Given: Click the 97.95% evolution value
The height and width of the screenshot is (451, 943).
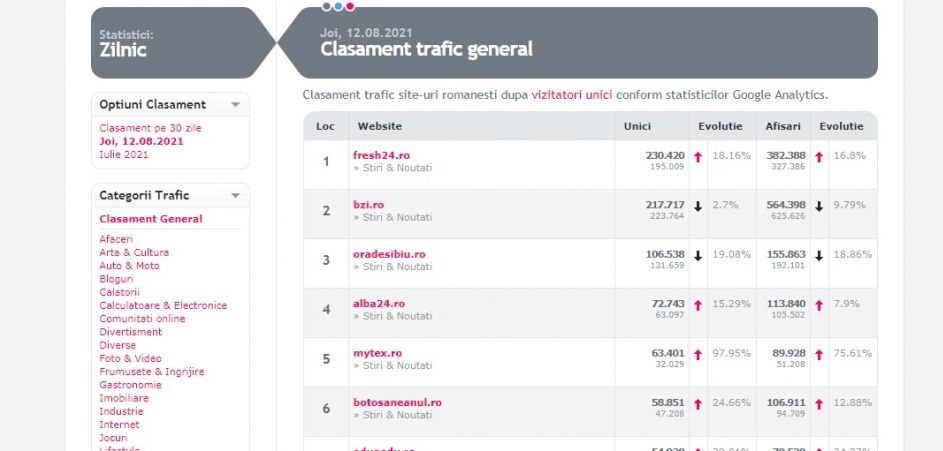Looking at the screenshot, I should pos(732,353).
